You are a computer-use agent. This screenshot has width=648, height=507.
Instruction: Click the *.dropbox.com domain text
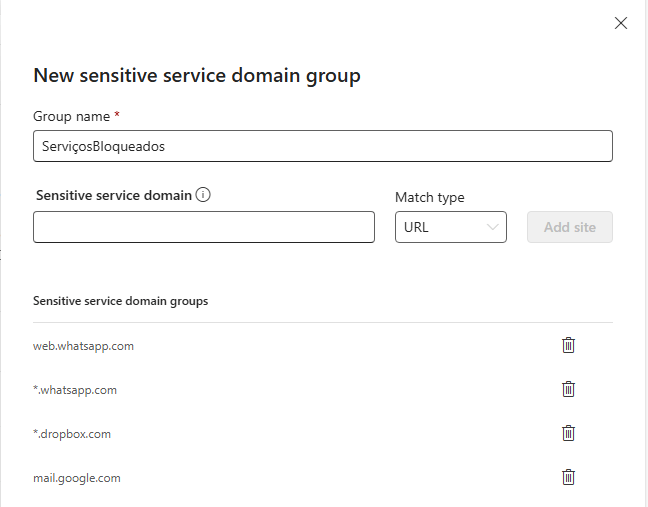[72, 434]
